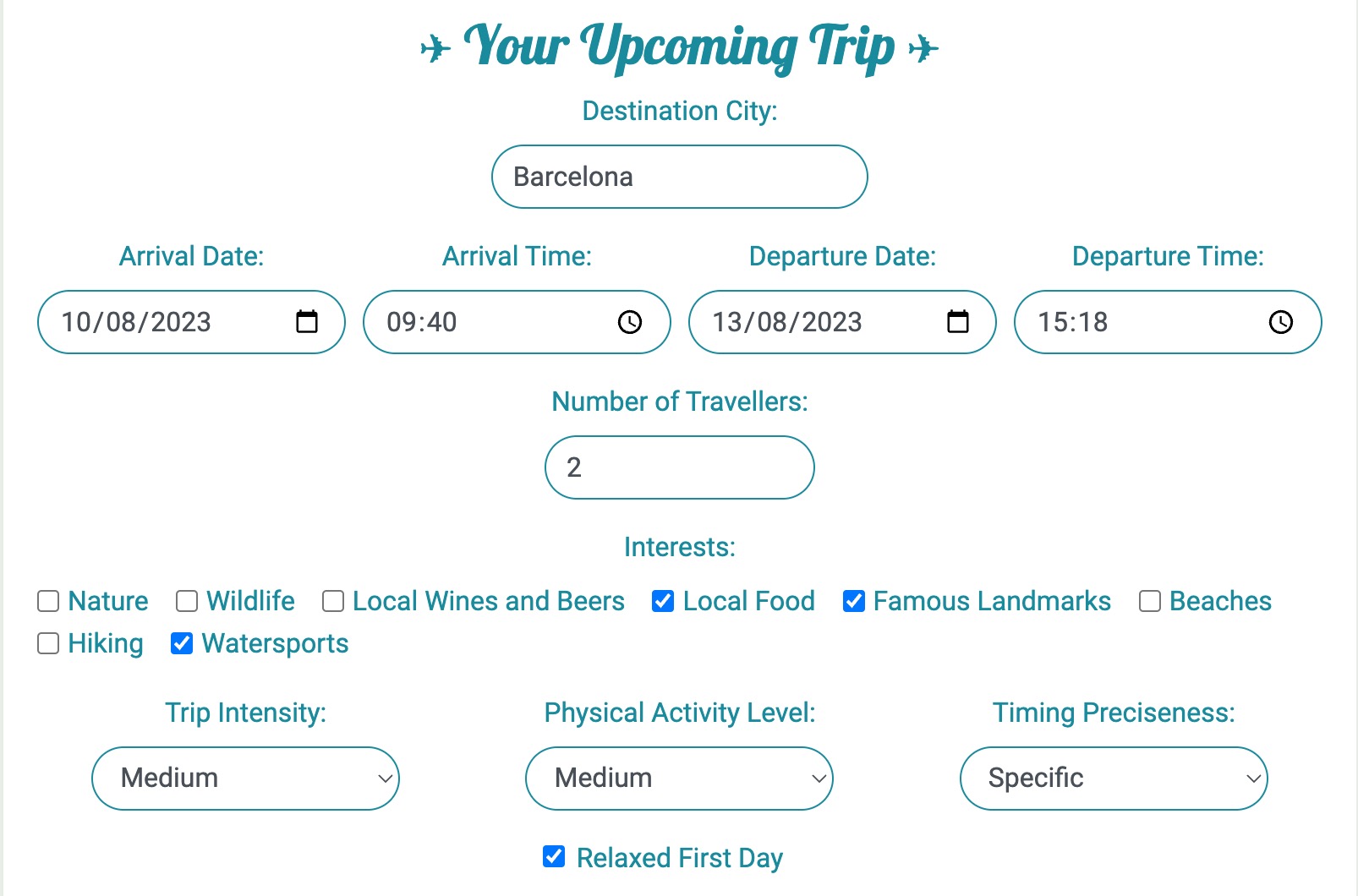Focus the Destination City field with Barcelona

click(680, 177)
